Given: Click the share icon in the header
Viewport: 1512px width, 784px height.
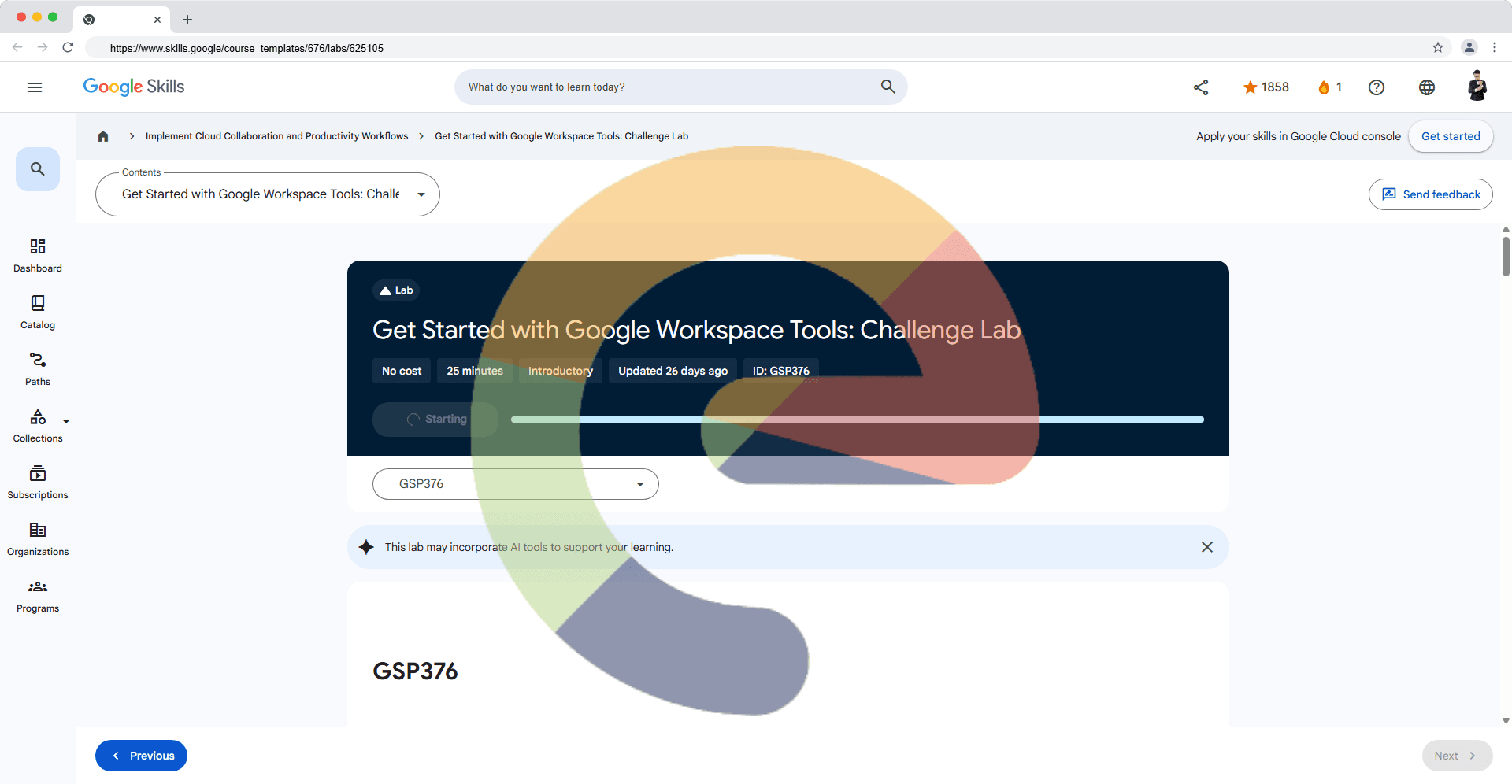Looking at the screenshot, I should 1201,87.
